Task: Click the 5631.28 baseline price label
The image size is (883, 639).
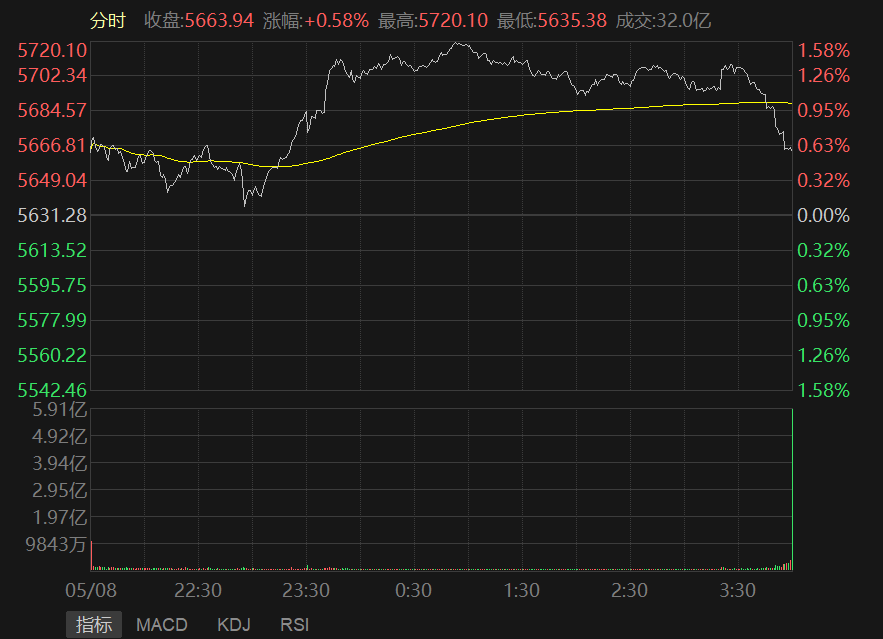Action: tap(52, 215)
